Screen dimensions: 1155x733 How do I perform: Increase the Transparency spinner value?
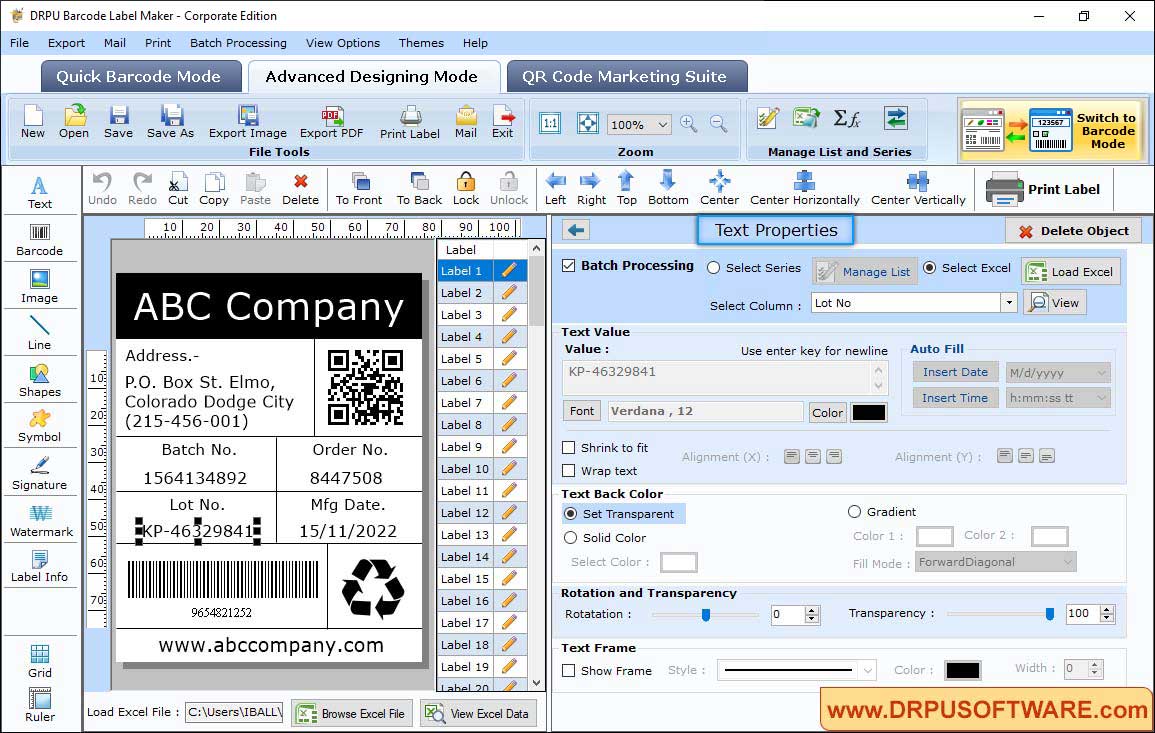[x=1106, y=610]
